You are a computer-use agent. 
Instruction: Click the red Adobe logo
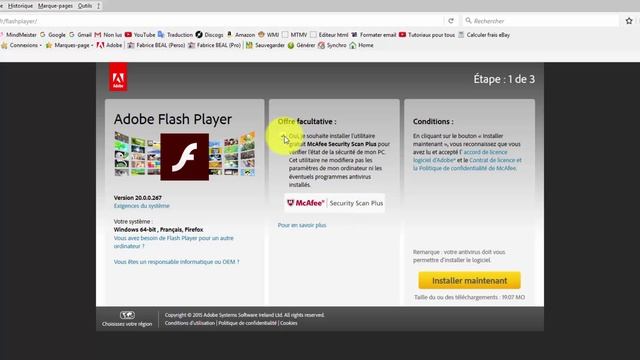click(118, 77)
